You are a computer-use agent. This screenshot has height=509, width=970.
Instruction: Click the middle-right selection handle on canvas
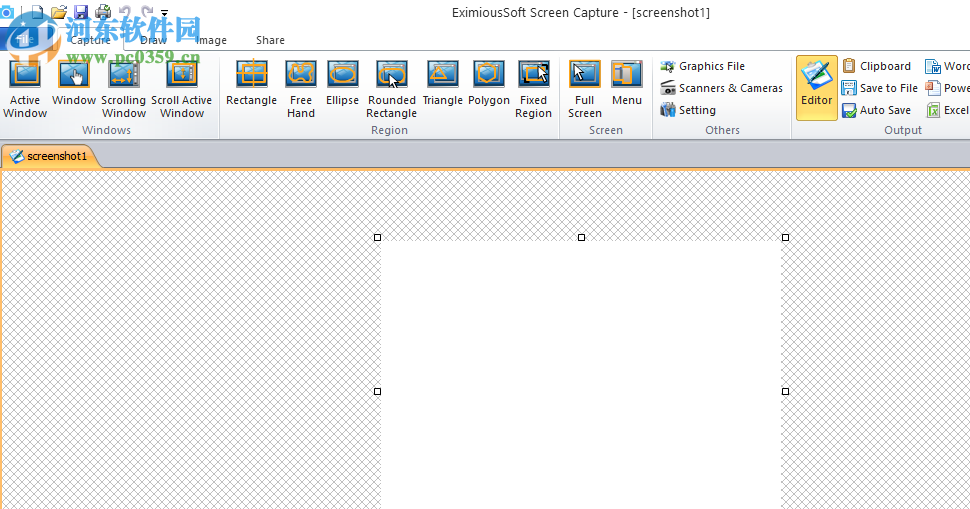[786, 391]
